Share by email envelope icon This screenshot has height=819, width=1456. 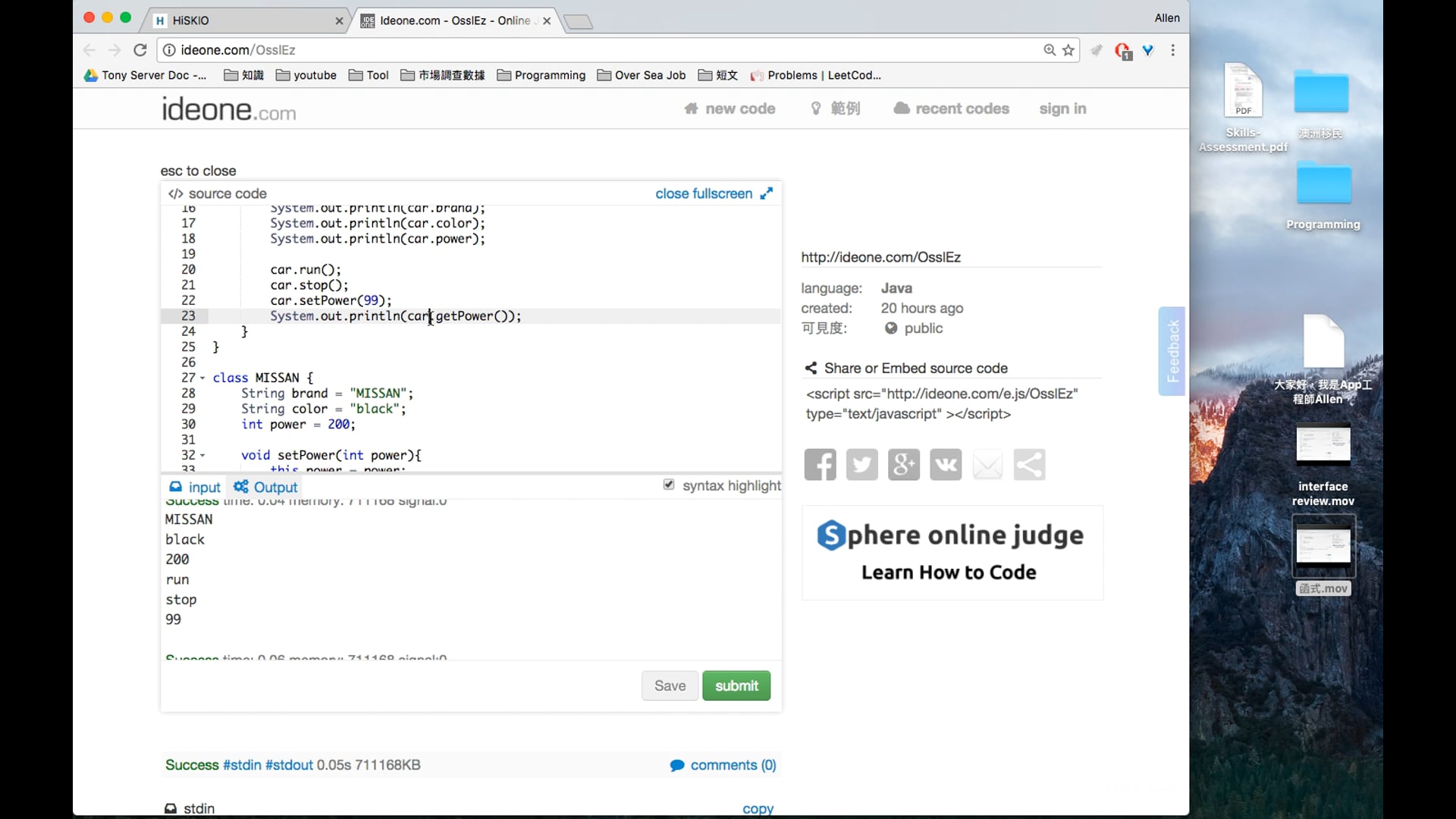click(x=987, y=465)
